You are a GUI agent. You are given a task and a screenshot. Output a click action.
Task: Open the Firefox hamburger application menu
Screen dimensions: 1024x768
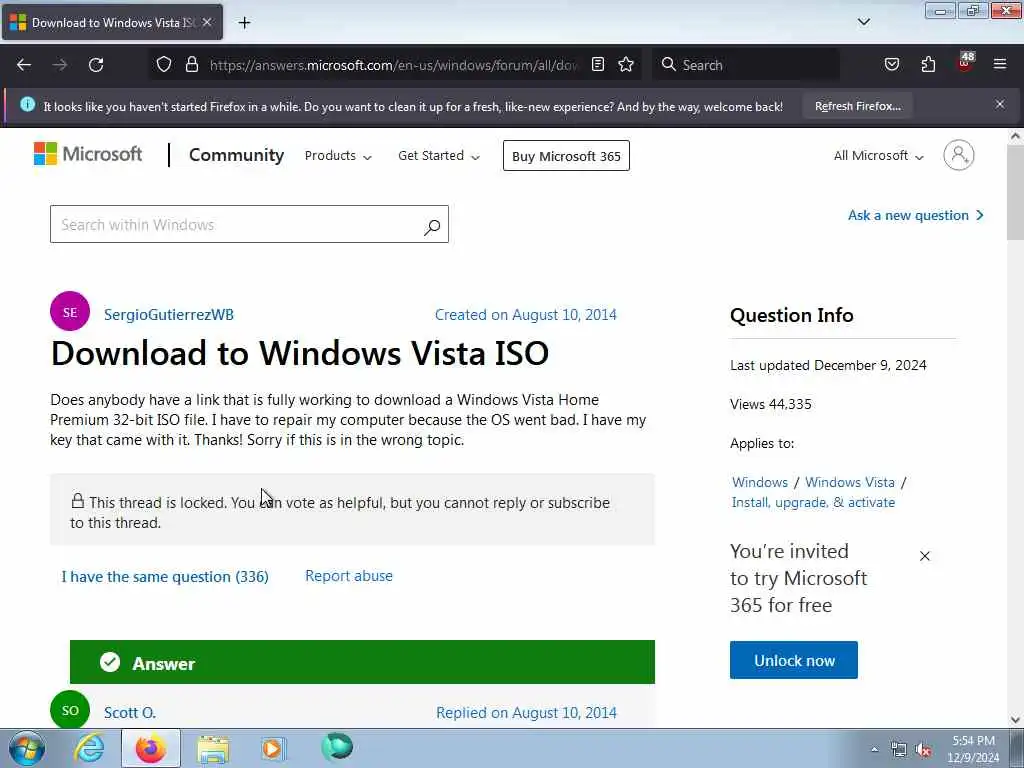tap(1000, 64)
